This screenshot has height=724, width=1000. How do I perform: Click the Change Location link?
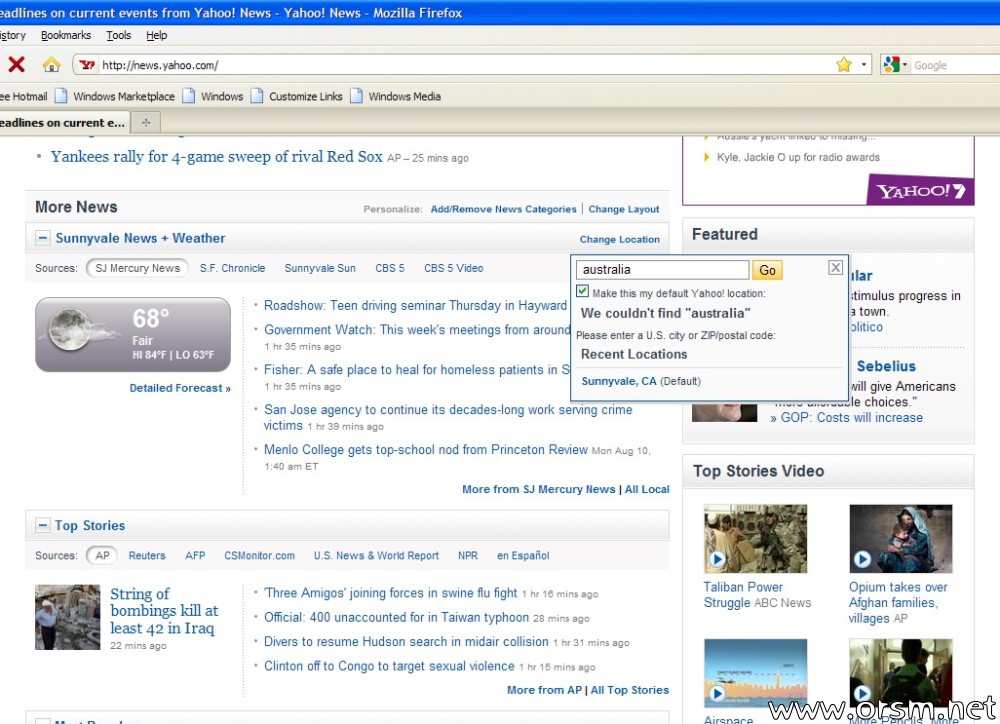coord(619,239)
